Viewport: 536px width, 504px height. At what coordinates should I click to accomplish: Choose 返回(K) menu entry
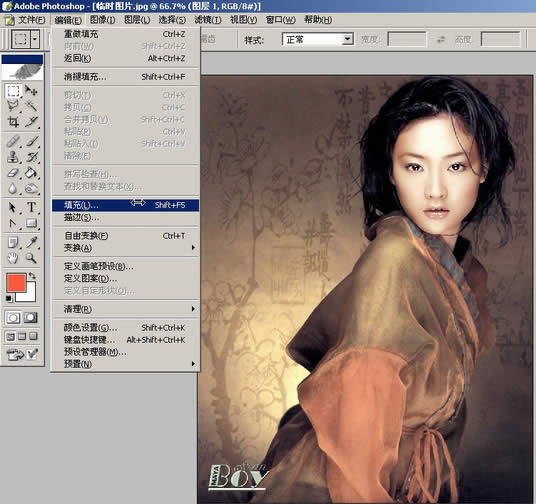[x=125, y=58]
